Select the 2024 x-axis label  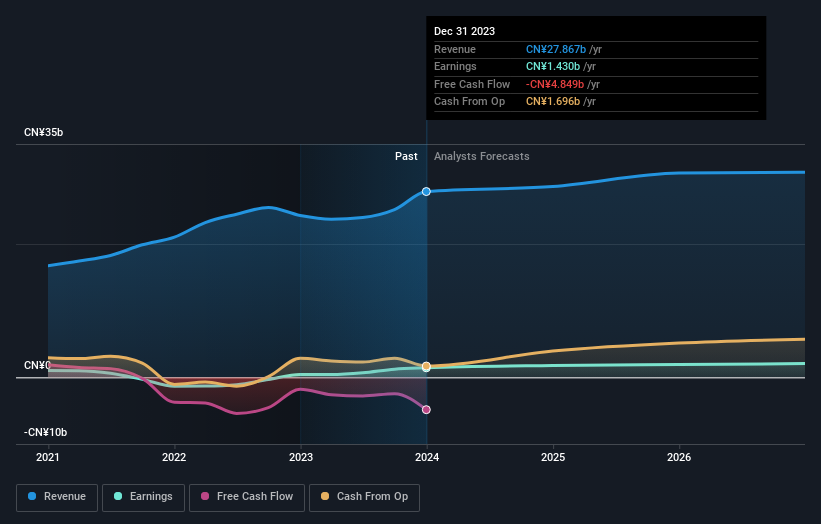[x=427, y=457]
